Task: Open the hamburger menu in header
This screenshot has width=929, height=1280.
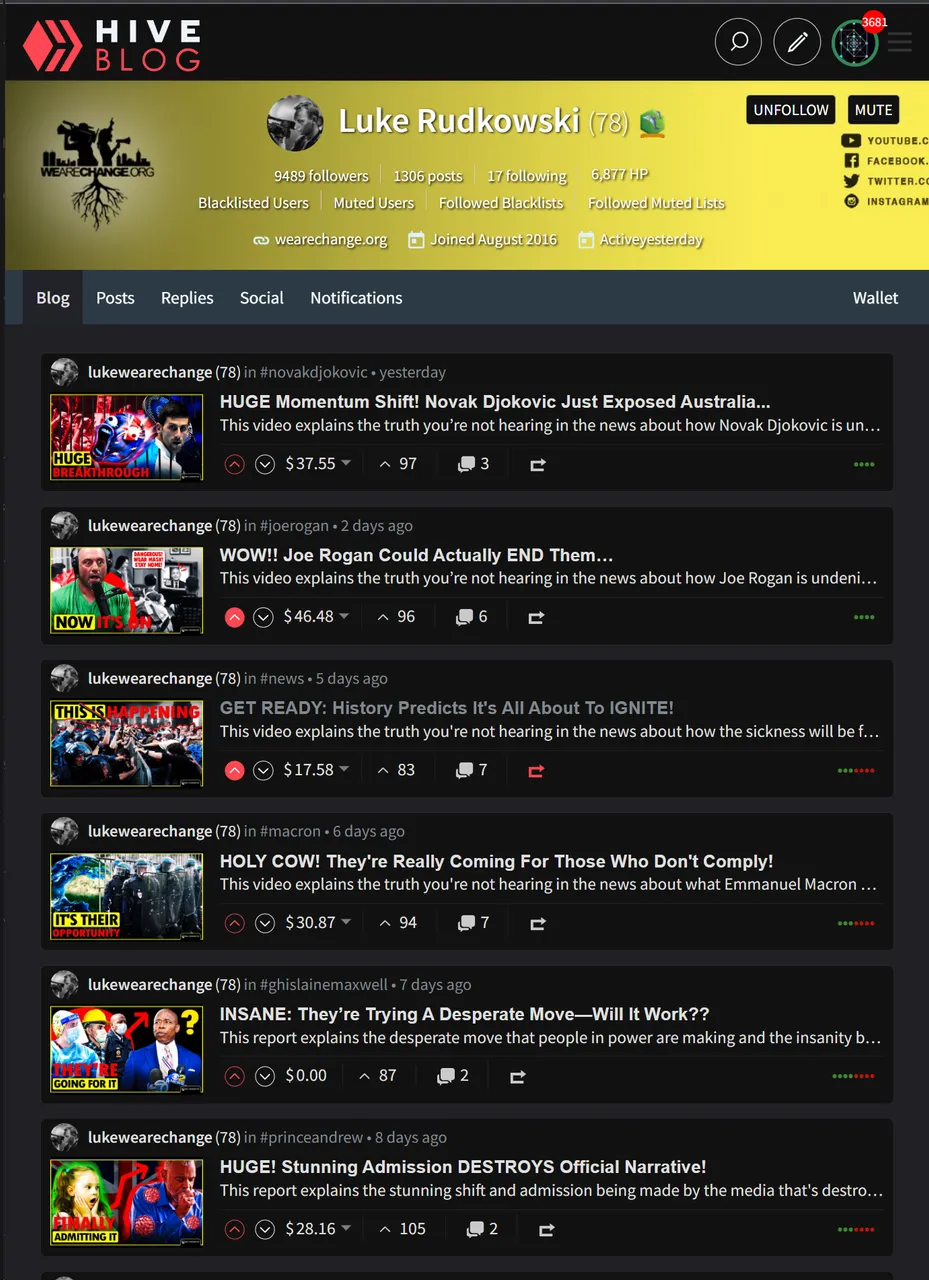Action: coord(900,42)
